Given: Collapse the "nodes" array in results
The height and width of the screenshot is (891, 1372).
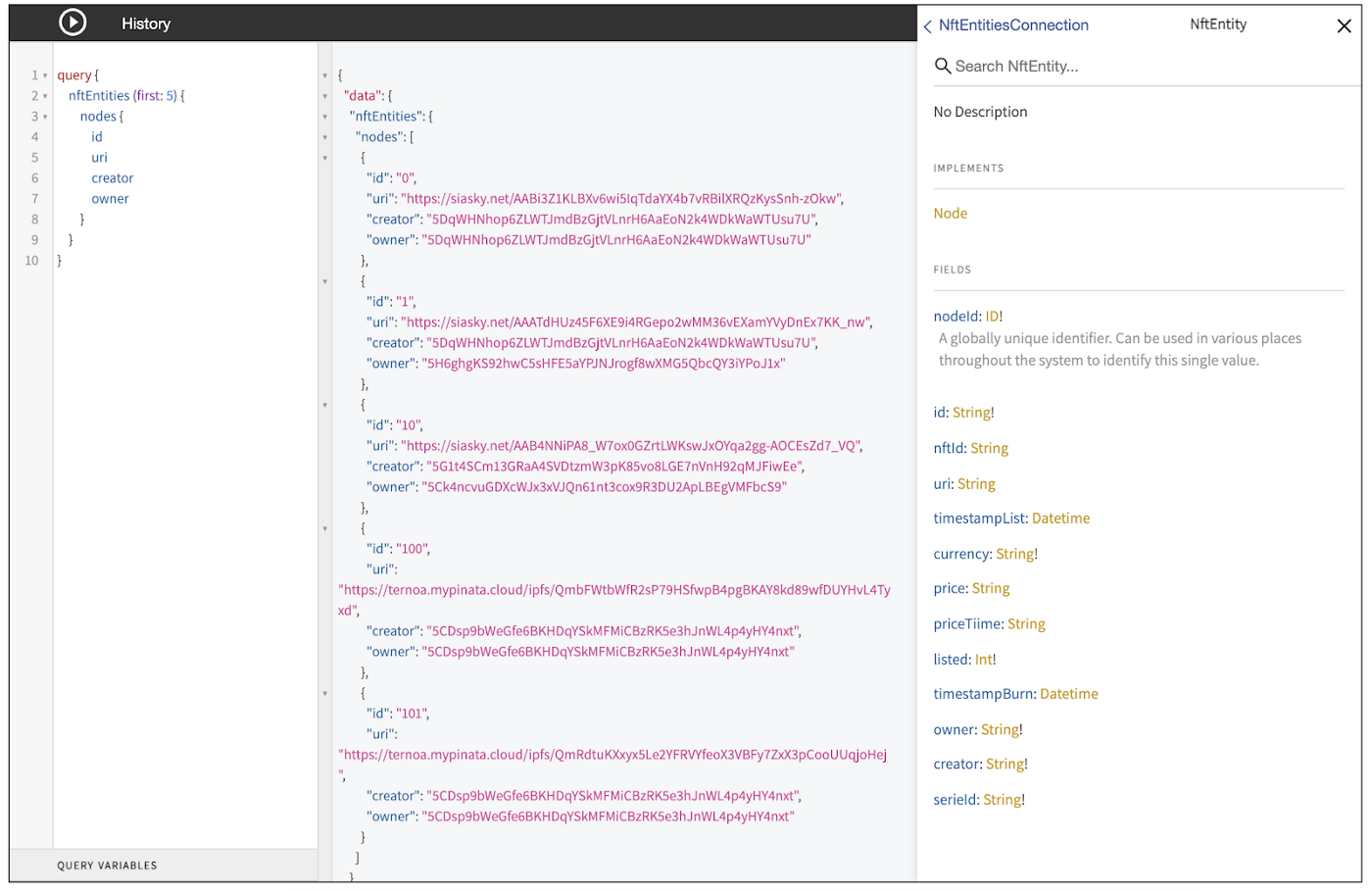Looking at the screenshot, I should (x=325, y=137).
